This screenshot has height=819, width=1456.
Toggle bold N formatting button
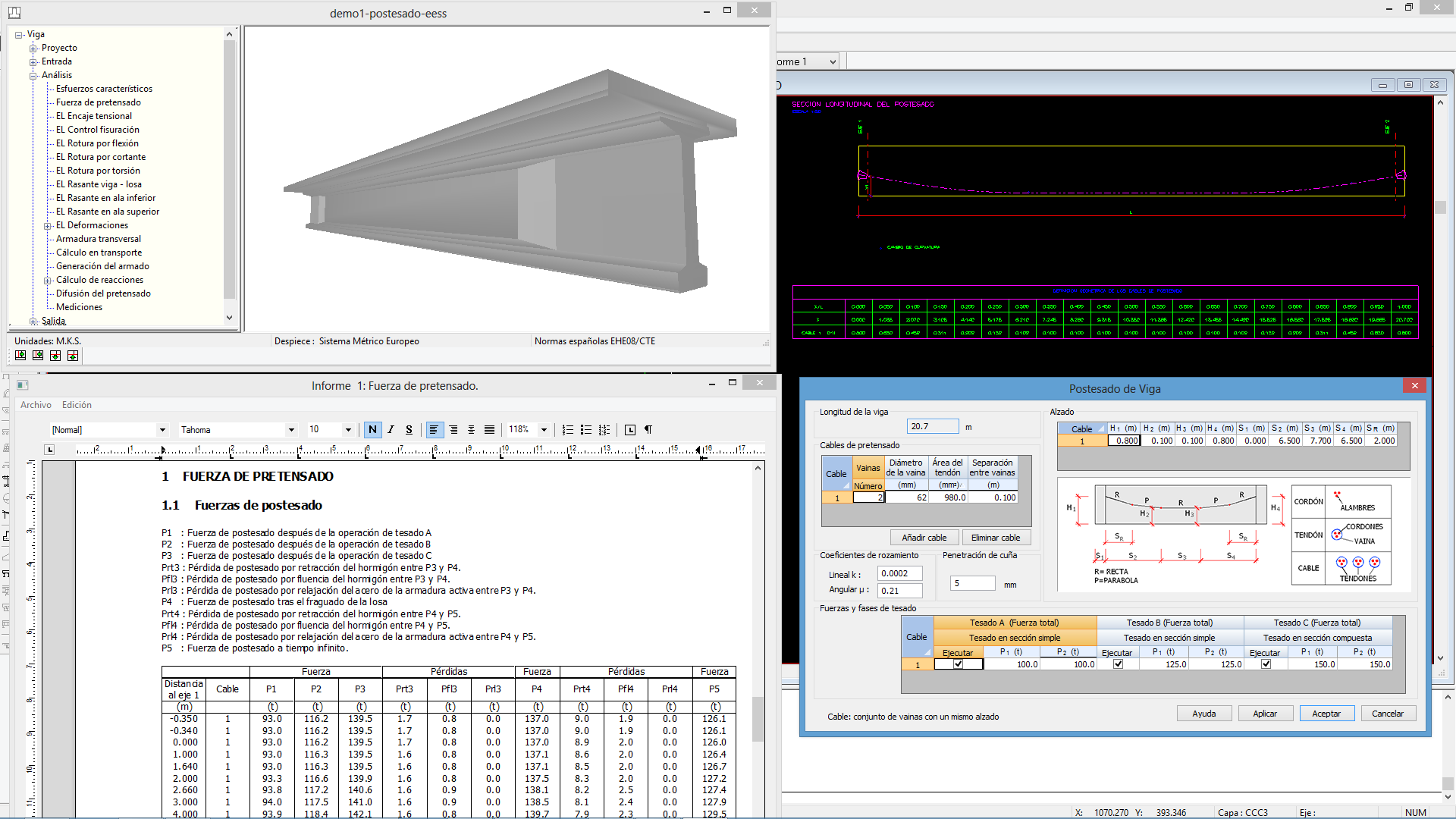372,430
